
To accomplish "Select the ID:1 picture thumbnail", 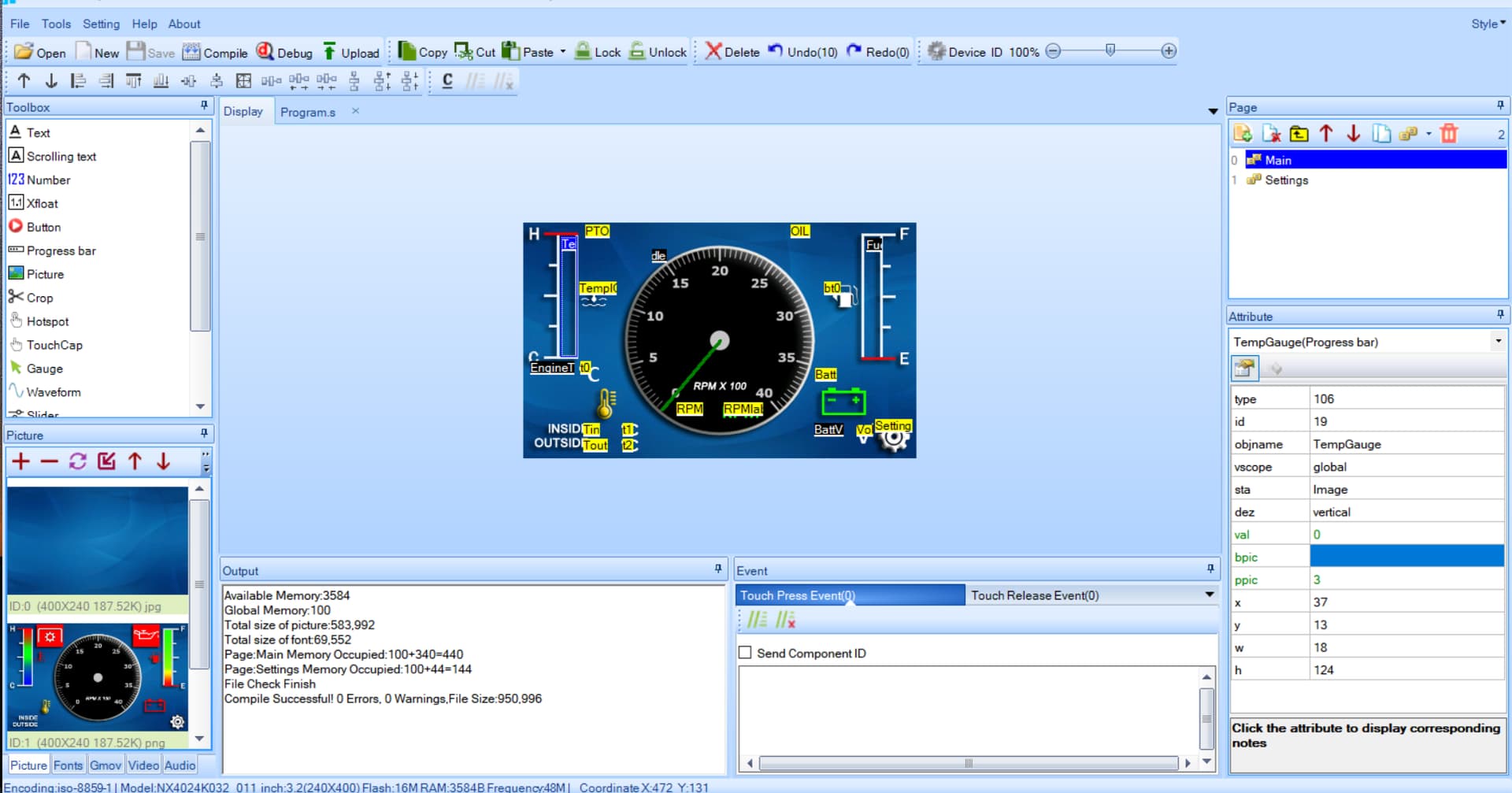I will (97, 677).
